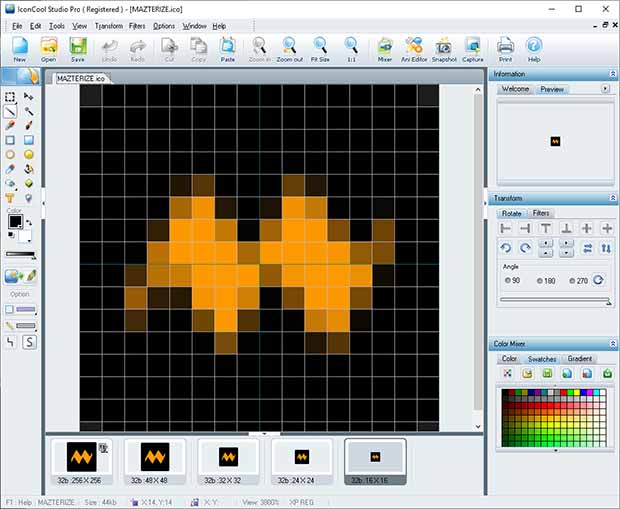Select the 32b 256X256 icon thumbnail
Image resolution: width=620 pixels, height=509 pixels.
pyautogui.click(x=81, y=462)
